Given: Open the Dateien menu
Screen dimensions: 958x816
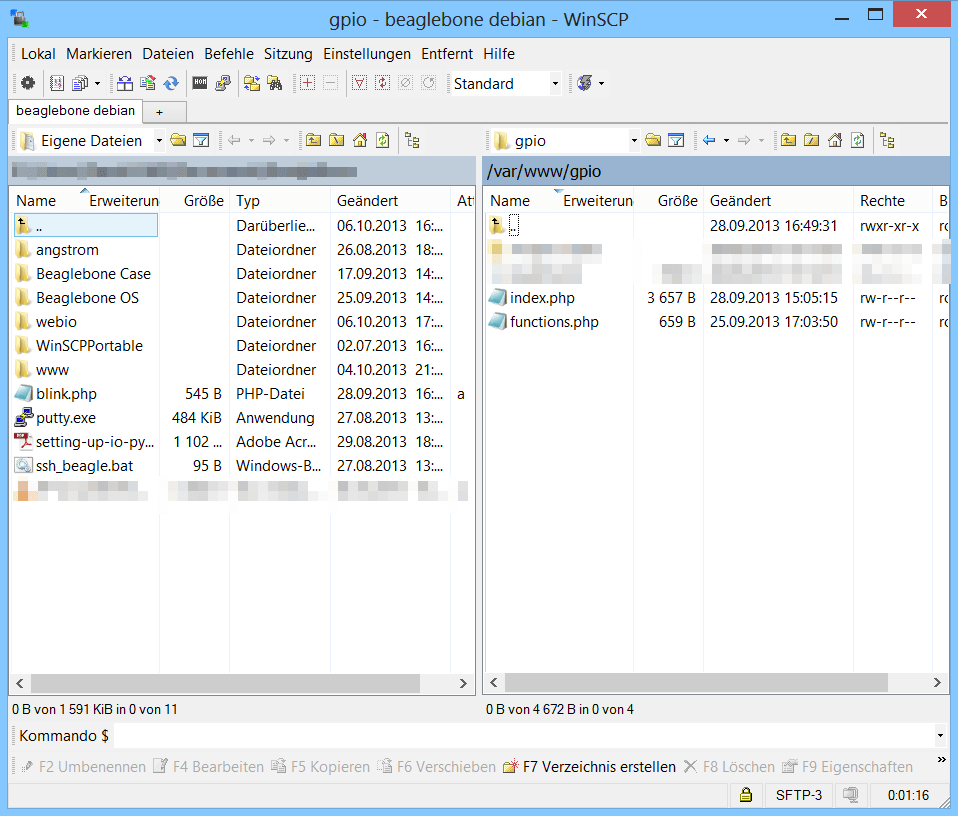Looking at the screenshot, I should click(x=168, y=54).
